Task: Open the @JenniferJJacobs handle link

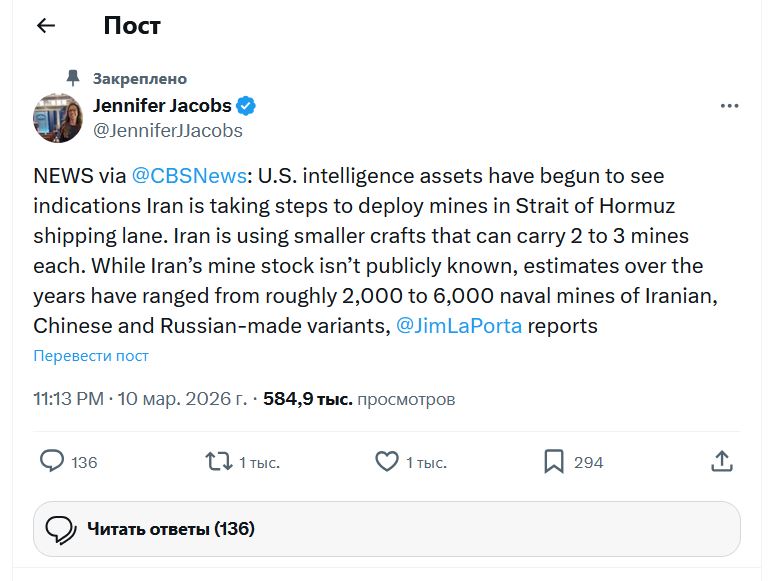Action: pos(167,130)
